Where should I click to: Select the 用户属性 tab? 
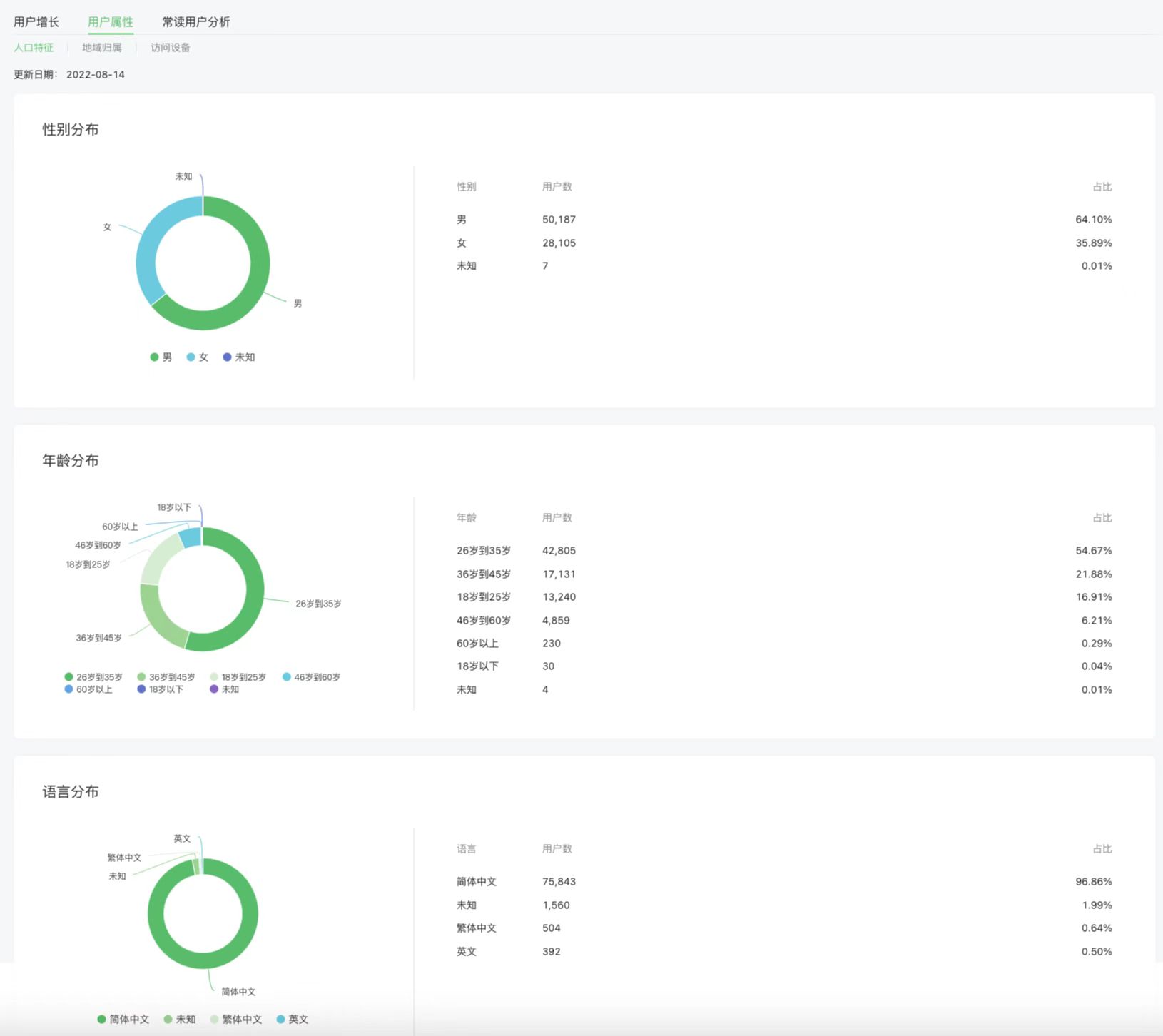110,22
